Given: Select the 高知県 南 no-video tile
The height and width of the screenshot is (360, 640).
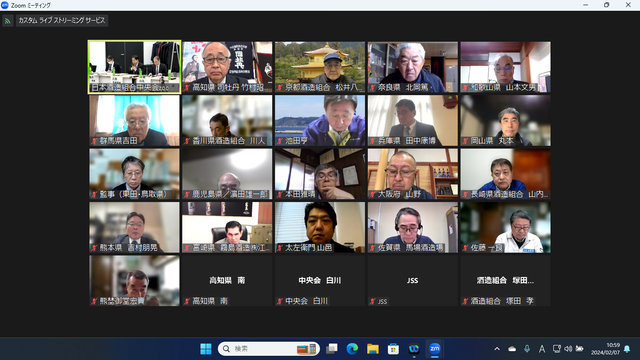Looking at the screenshot, I should click(x=227, y=281).
